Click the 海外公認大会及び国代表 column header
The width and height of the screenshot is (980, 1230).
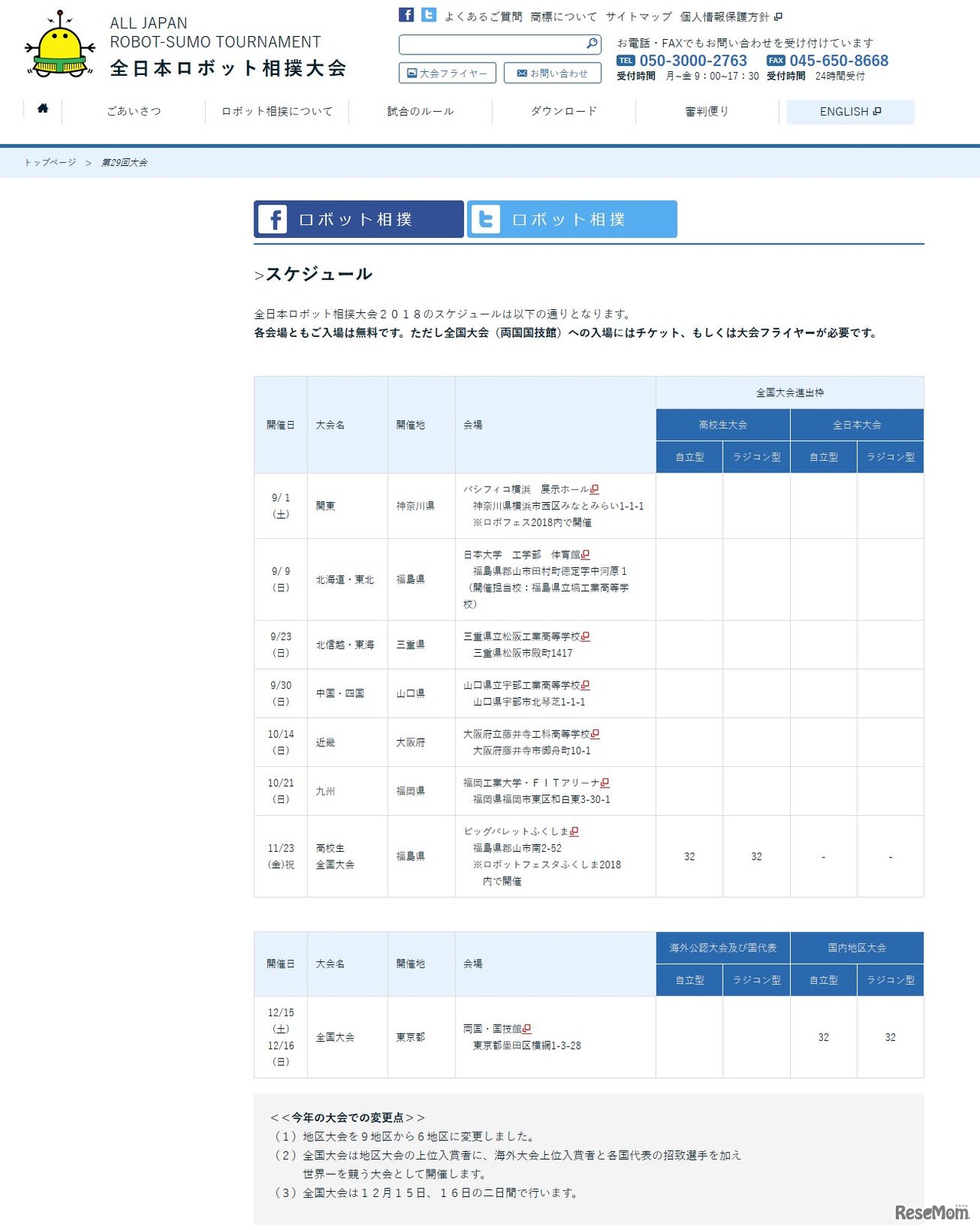[x=723, y=948]
